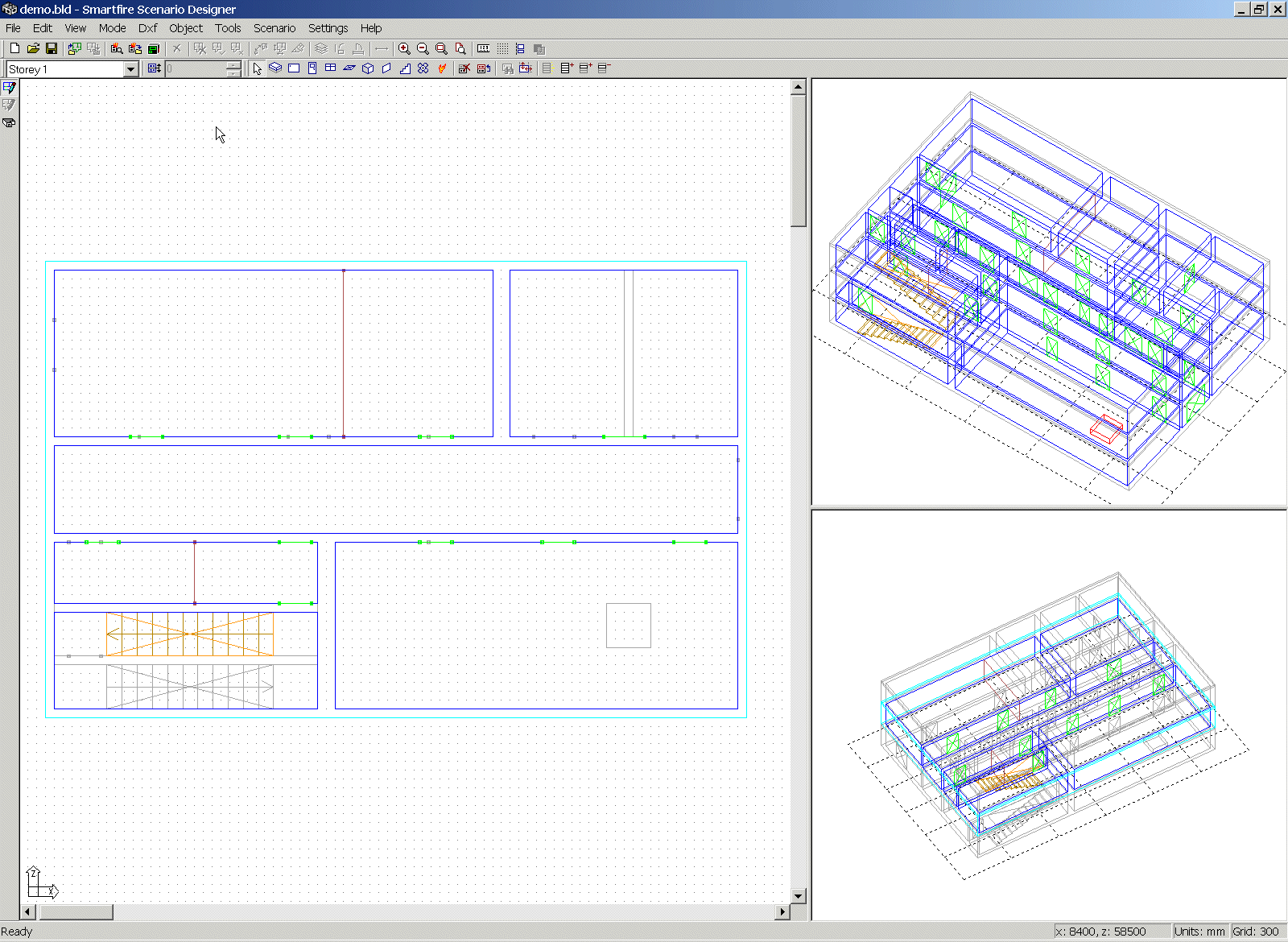
Task: Click the horizontal scrollbar thumb
Action: tap(76, 912)
